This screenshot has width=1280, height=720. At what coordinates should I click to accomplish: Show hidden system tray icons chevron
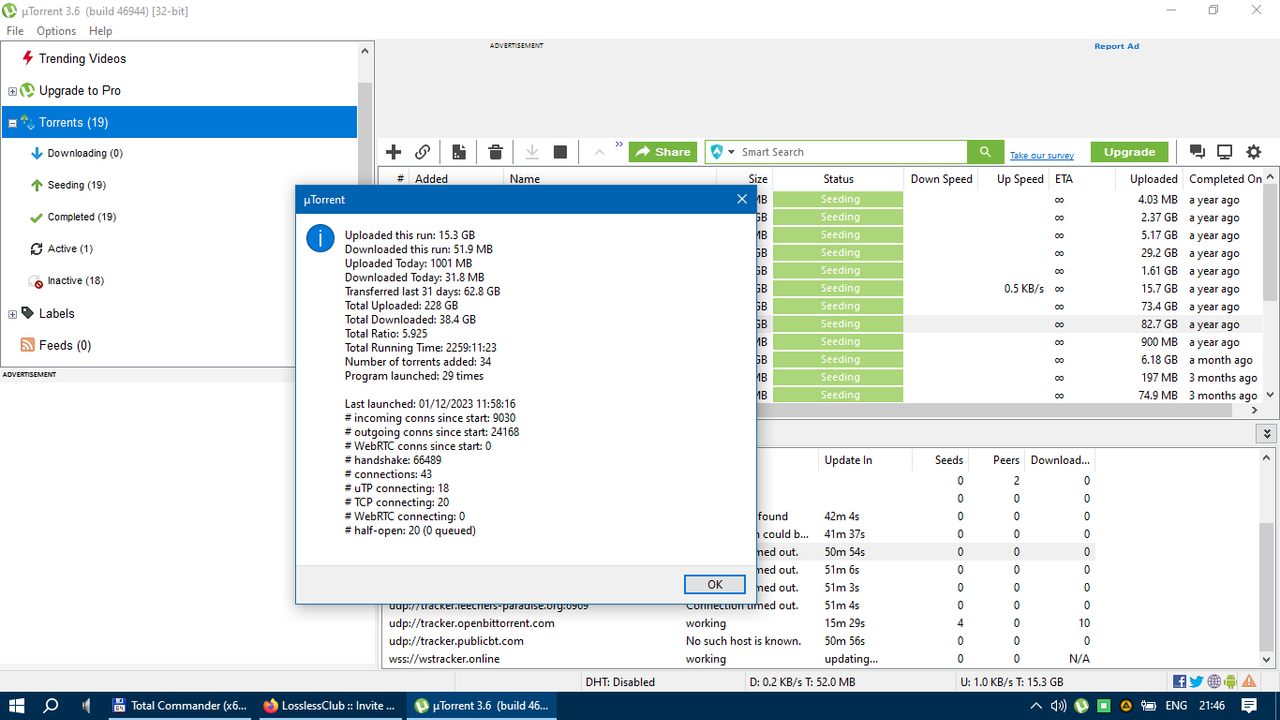[x=1037, y=706]
